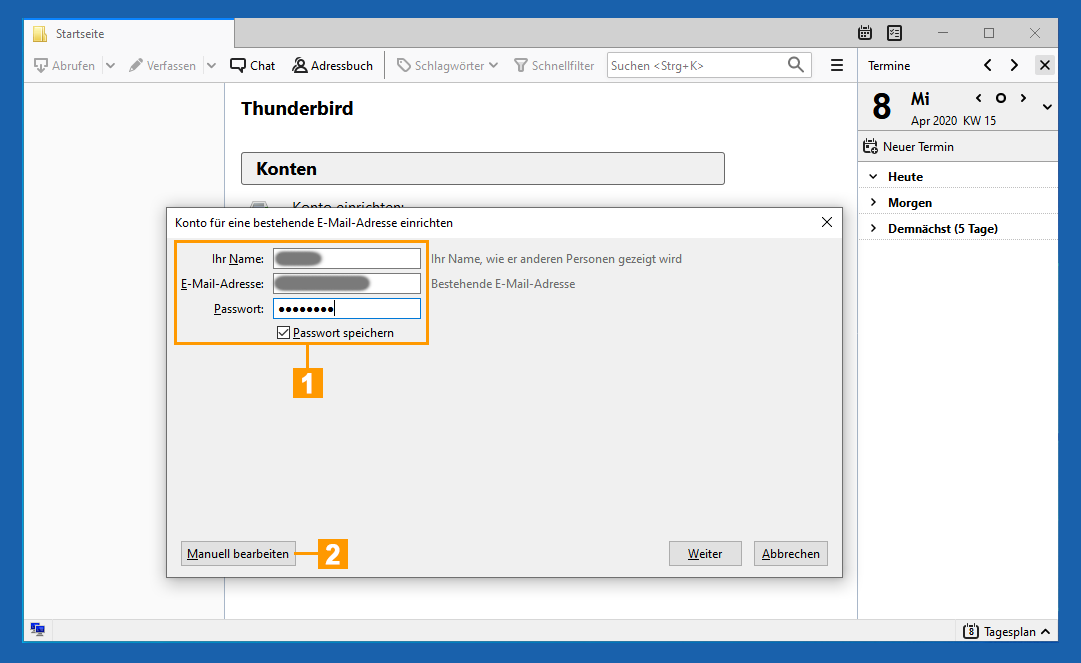Click the Schnellfilter quick filter icon

click(521, 66)
